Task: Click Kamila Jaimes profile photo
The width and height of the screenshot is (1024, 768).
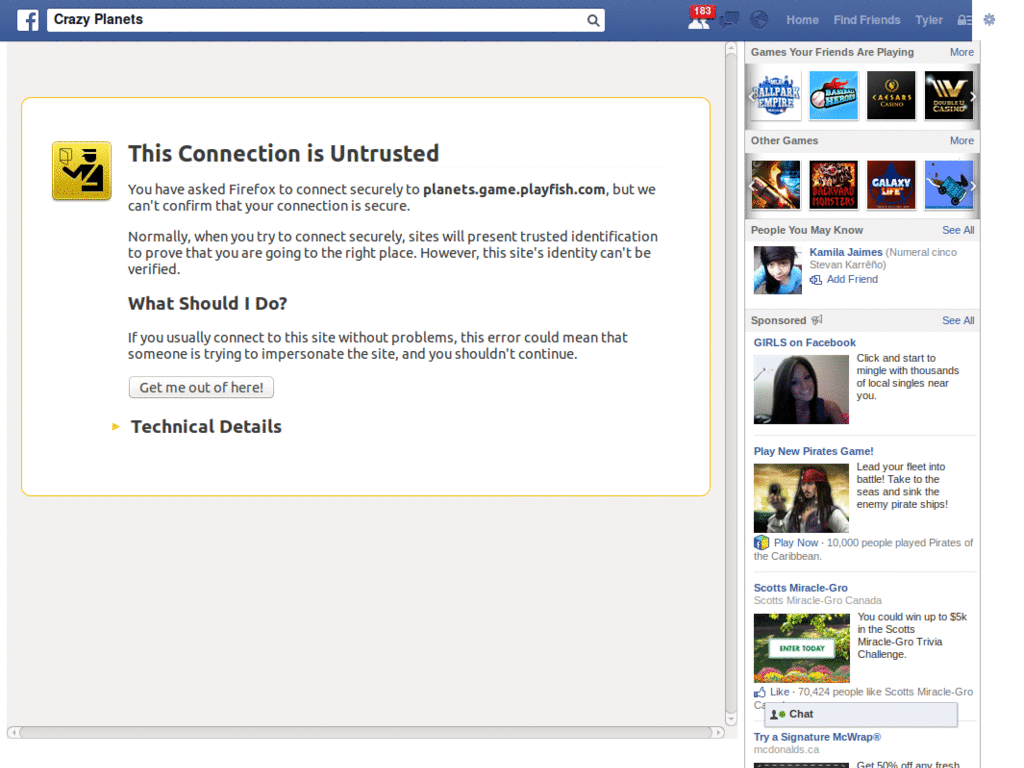Action: pos(777,270)
